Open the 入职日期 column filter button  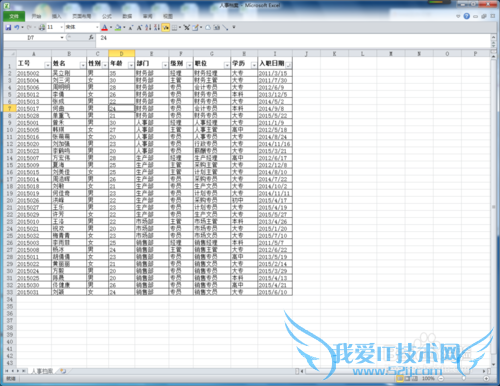point(289,65)
